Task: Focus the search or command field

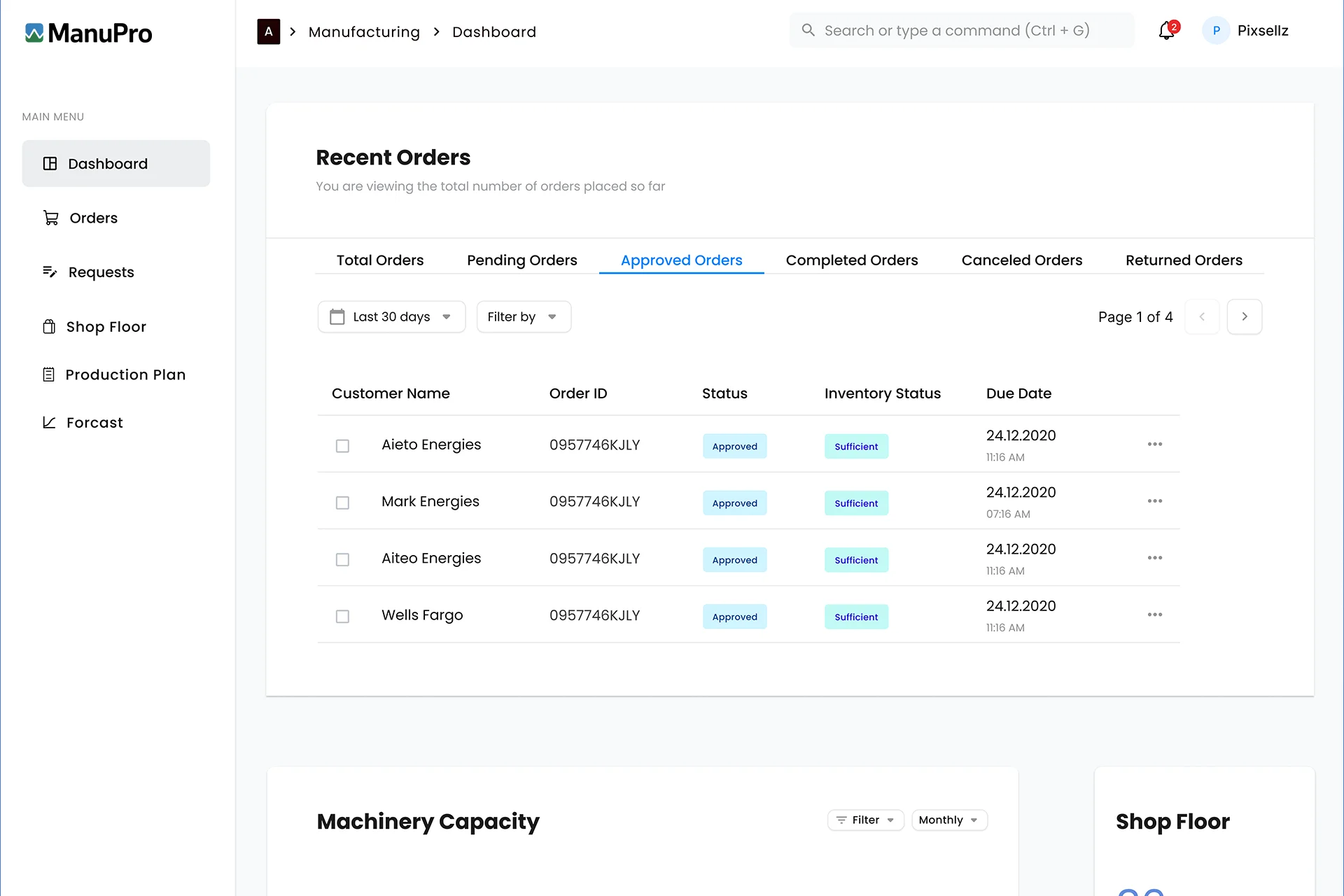Action: pyautogui.click(x=962, y=31)
